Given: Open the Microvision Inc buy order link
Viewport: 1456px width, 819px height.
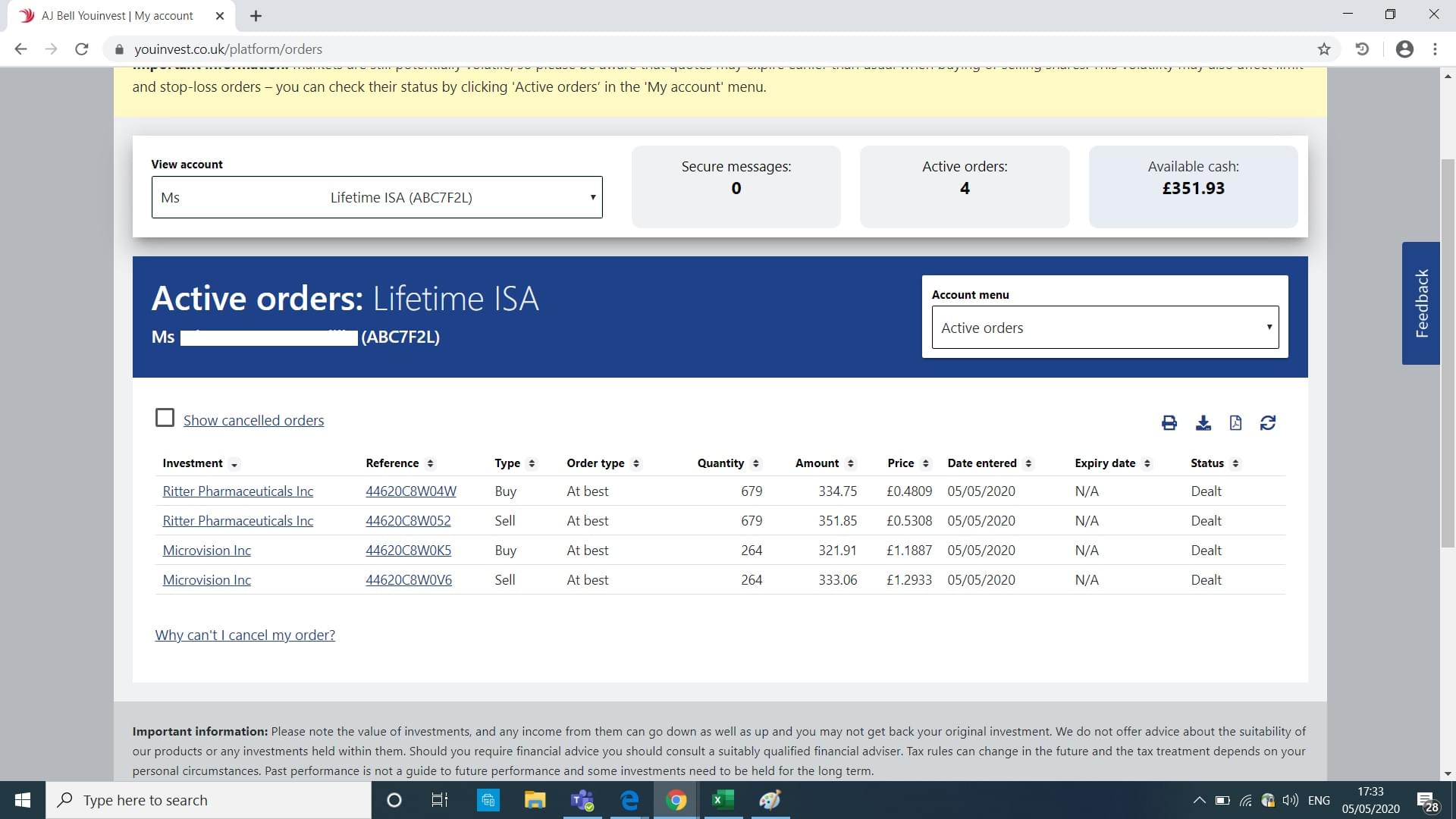Looking at the screenshot, I should click(x=206, y=551).
